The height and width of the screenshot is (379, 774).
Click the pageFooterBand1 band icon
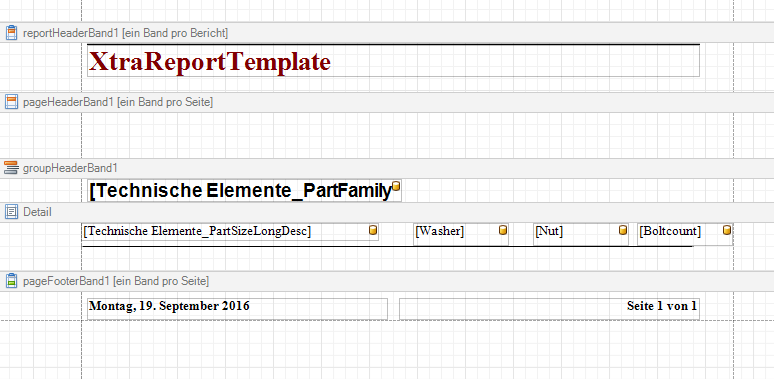click(x=11, y=281)
